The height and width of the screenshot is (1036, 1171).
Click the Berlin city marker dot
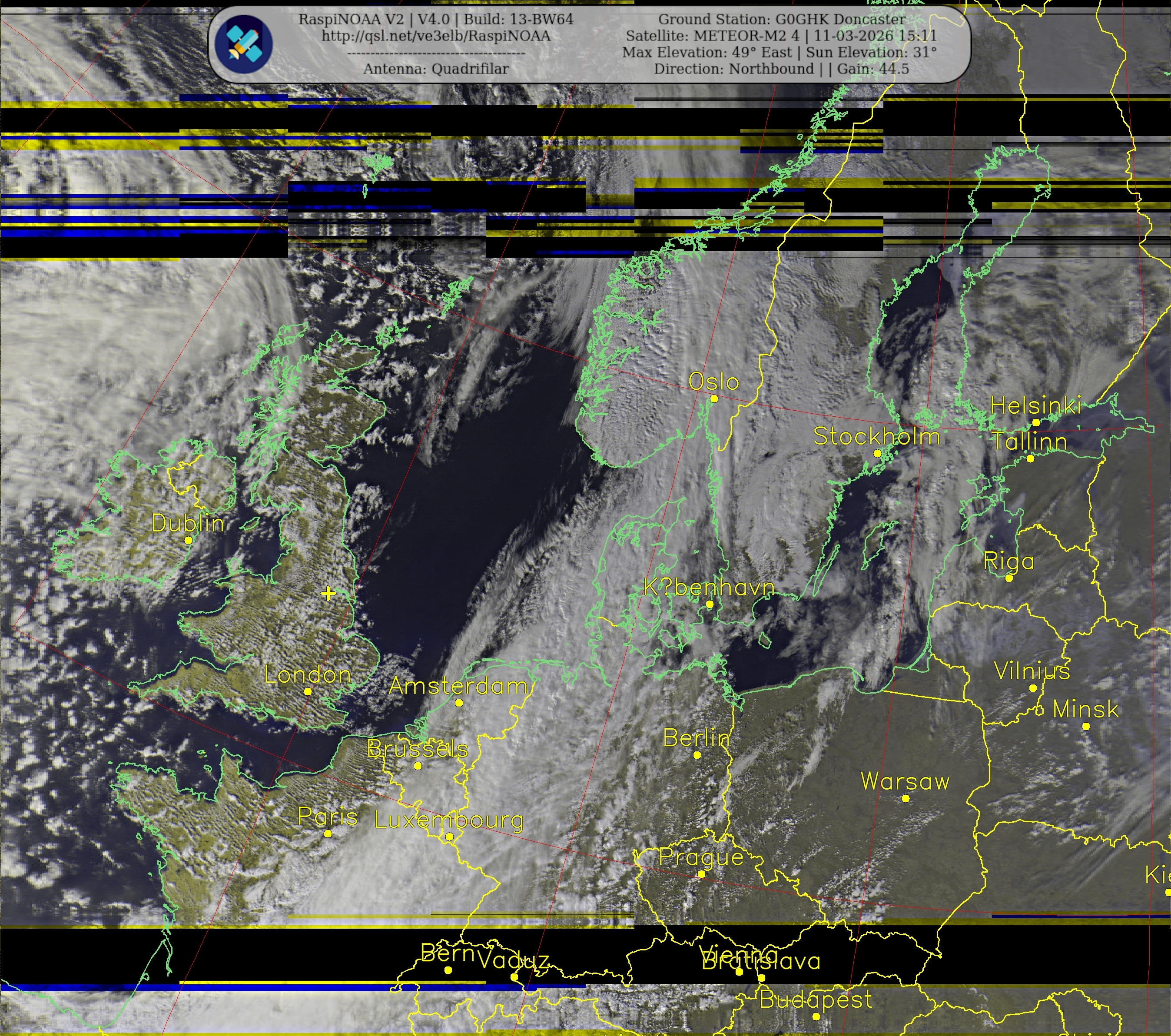[697, 755]
